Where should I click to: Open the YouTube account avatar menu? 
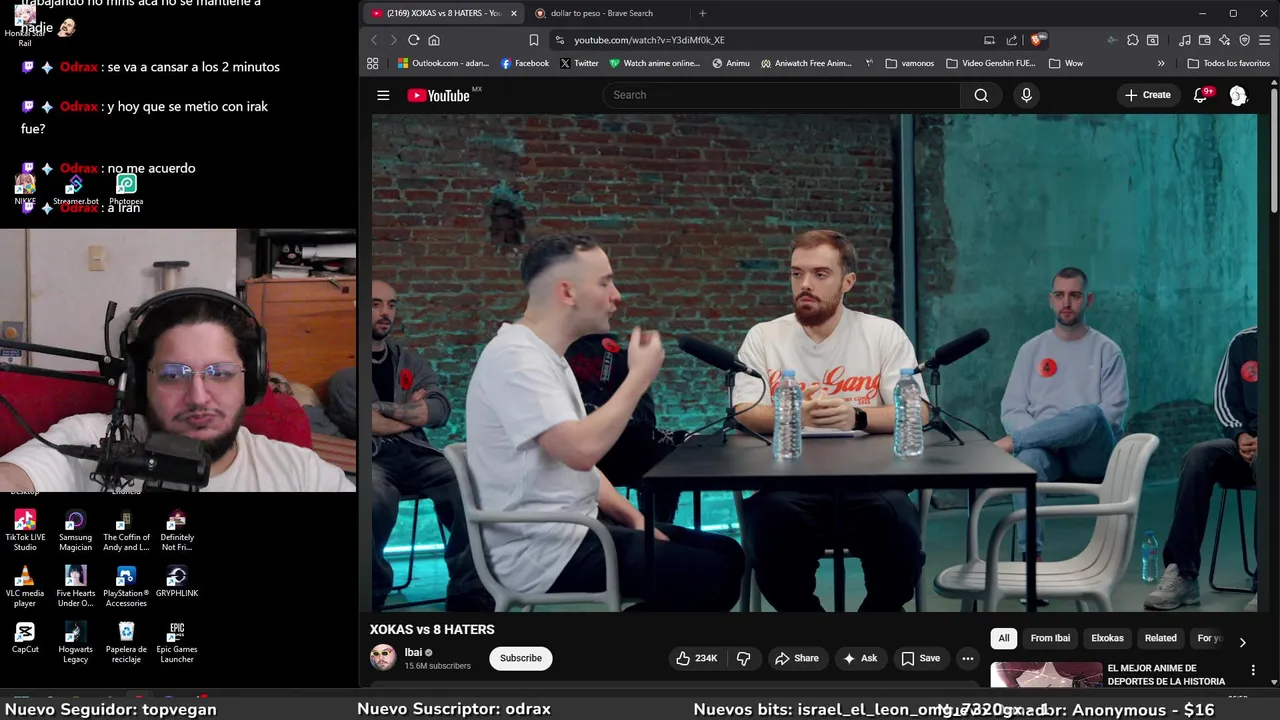[1238, 95]
